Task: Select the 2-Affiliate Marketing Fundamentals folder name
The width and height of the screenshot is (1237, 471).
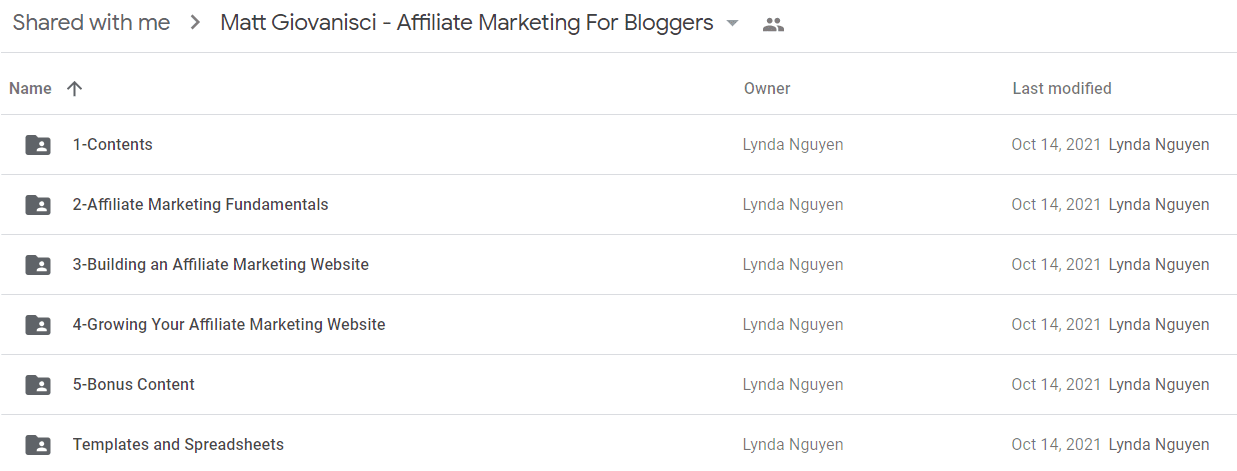Action: pos(200,204)
